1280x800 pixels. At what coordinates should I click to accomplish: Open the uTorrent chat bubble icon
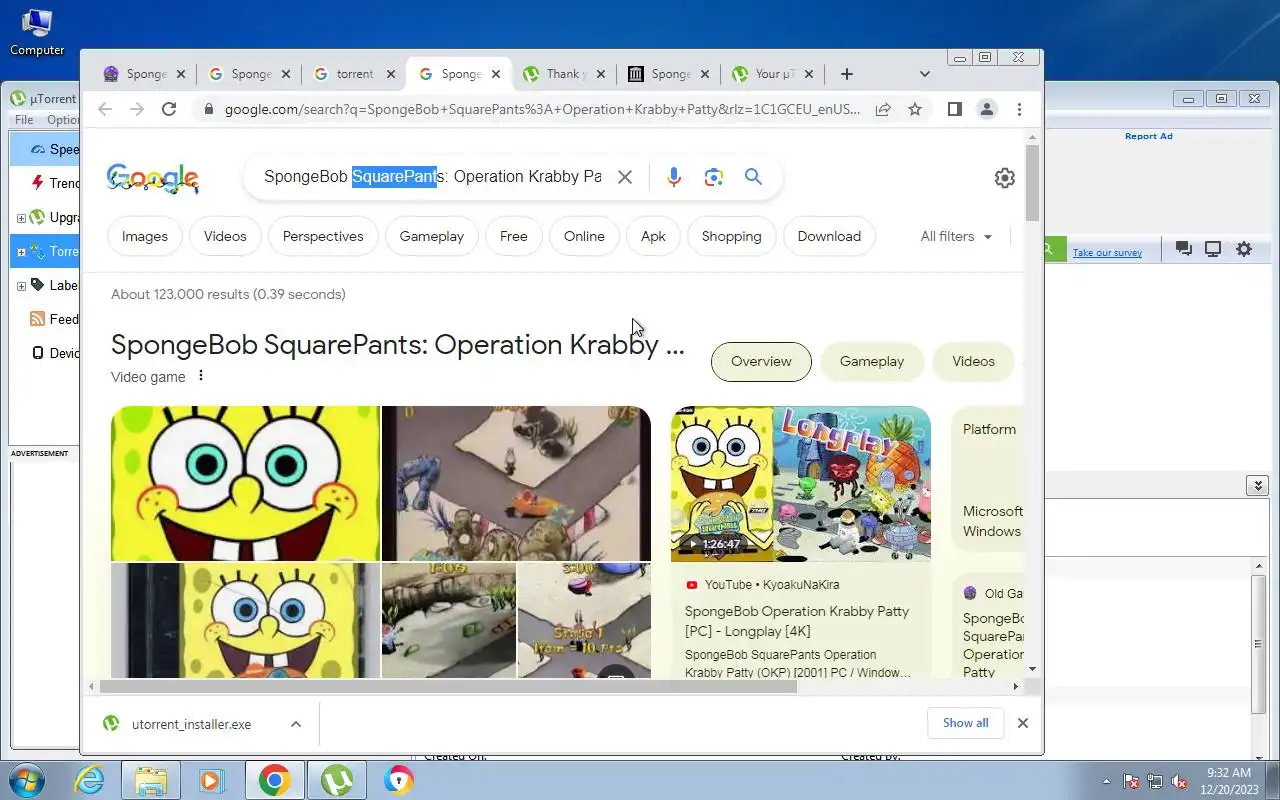point(1183,249)
